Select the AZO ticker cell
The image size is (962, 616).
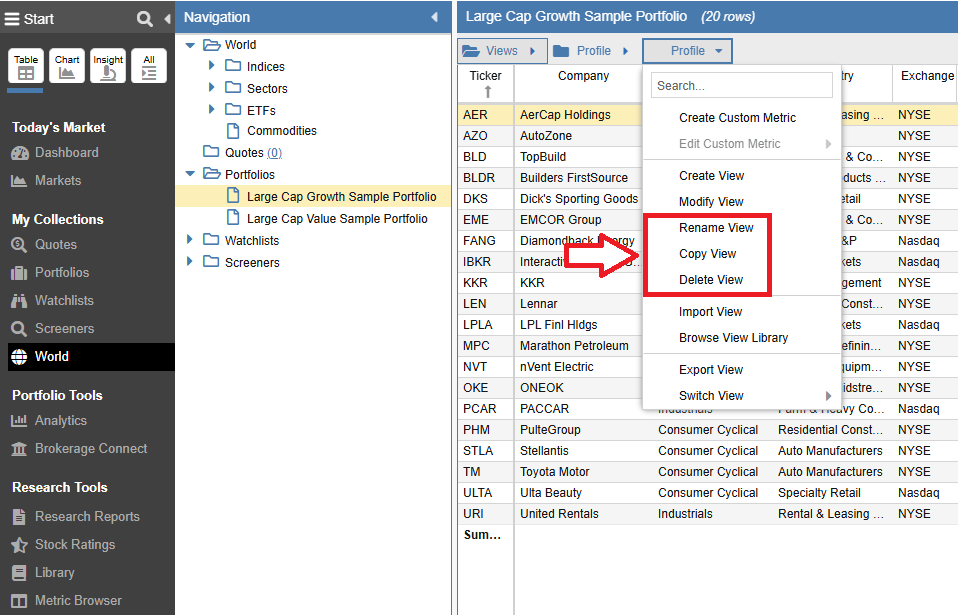485,136
